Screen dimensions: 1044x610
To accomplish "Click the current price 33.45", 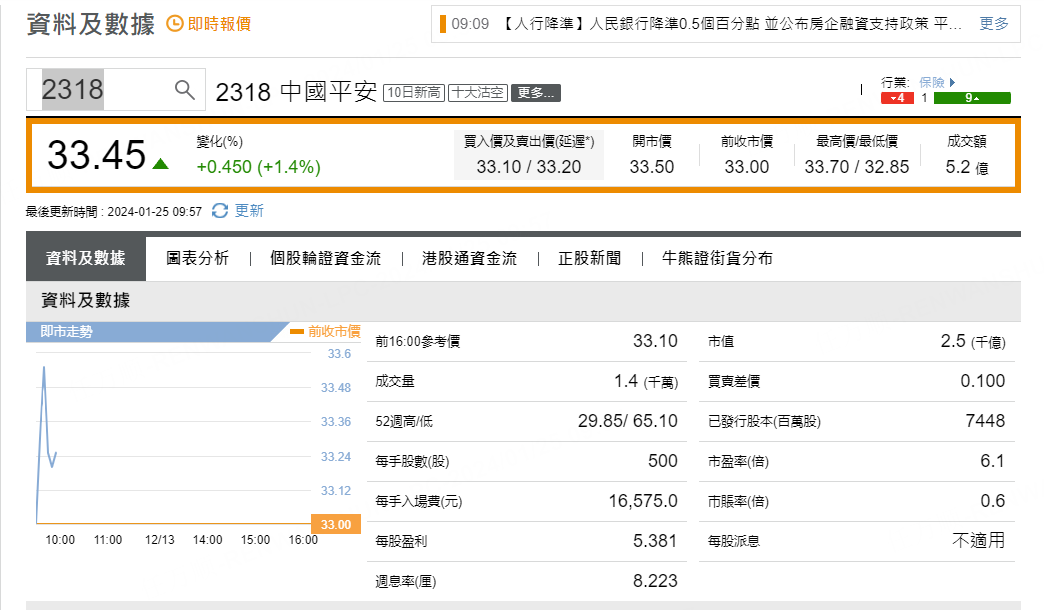I will click(x=97, y=155).
